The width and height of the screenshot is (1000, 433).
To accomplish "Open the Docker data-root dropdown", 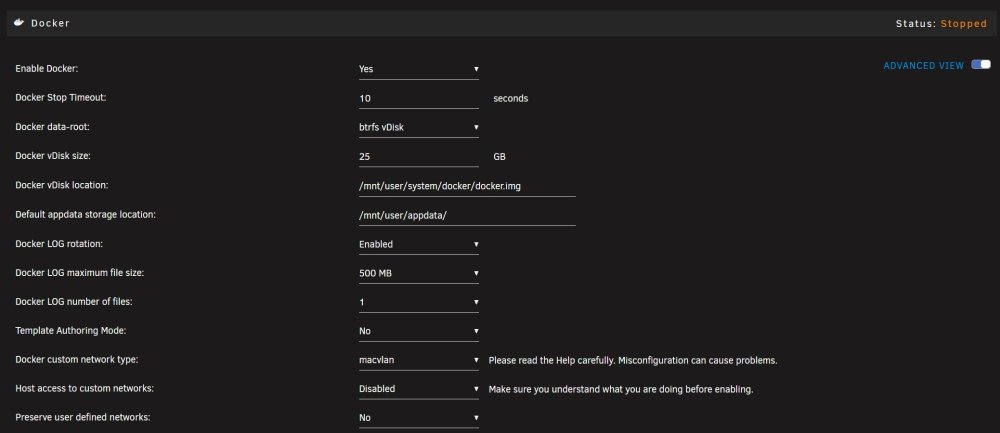I will [x=418, y=128].
